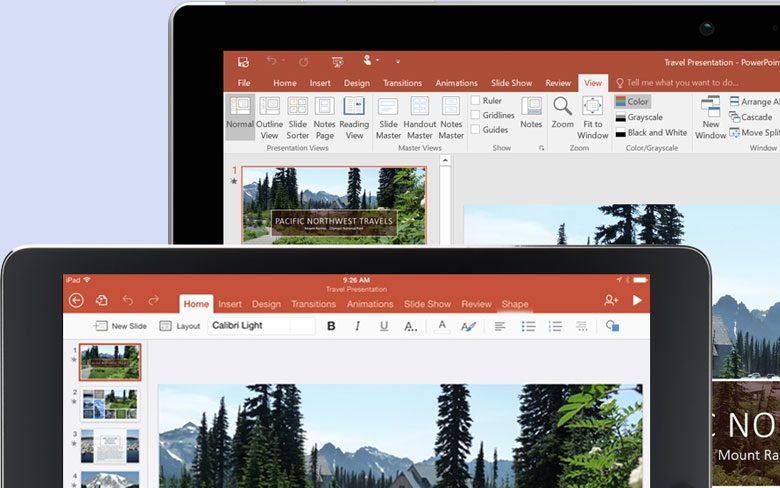Screen dimensions: 780x488
Task: Tap the iPad file icon beside back arrow
Action: [101, 300]
